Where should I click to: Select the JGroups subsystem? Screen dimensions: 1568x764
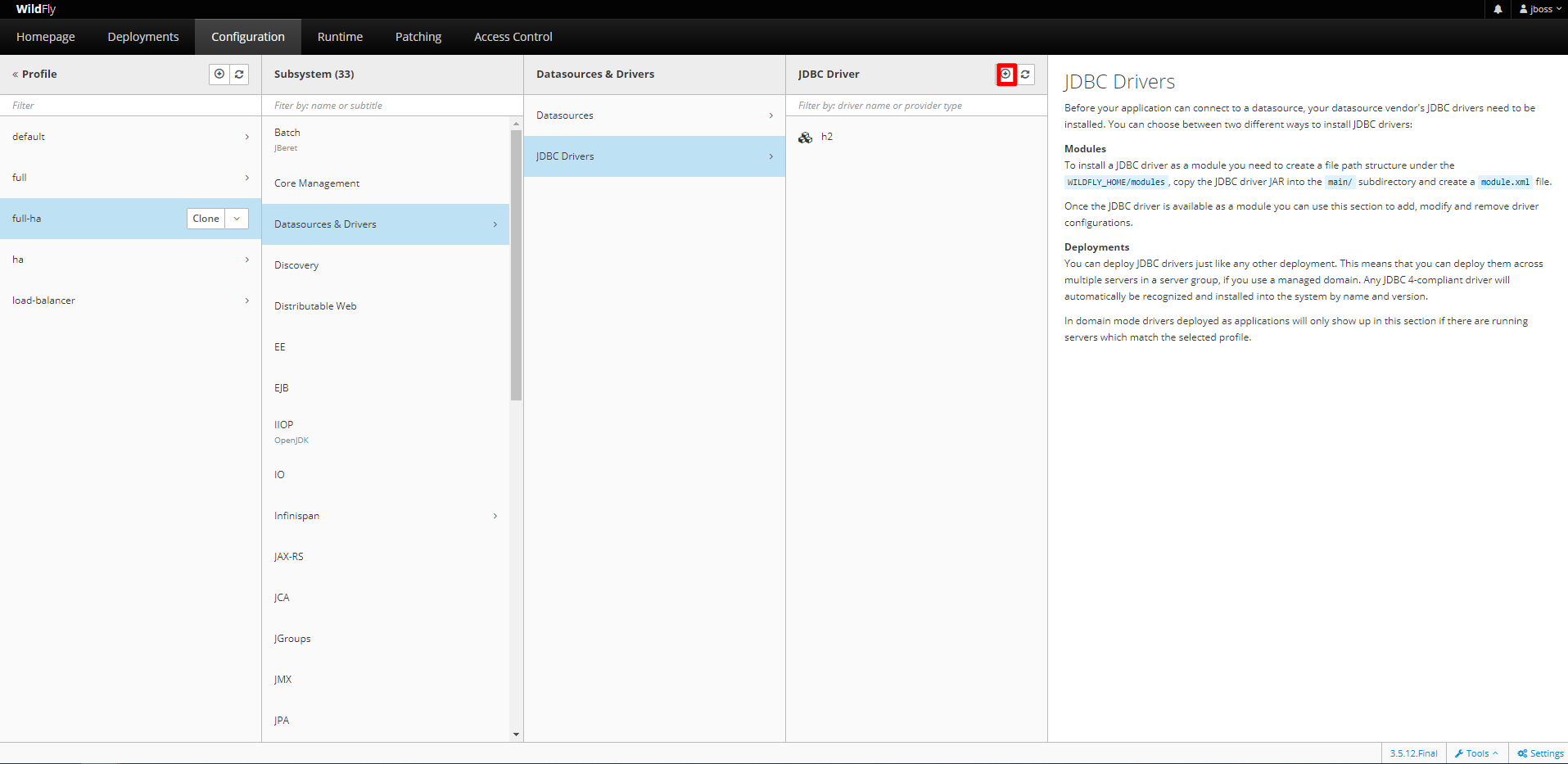386,639
